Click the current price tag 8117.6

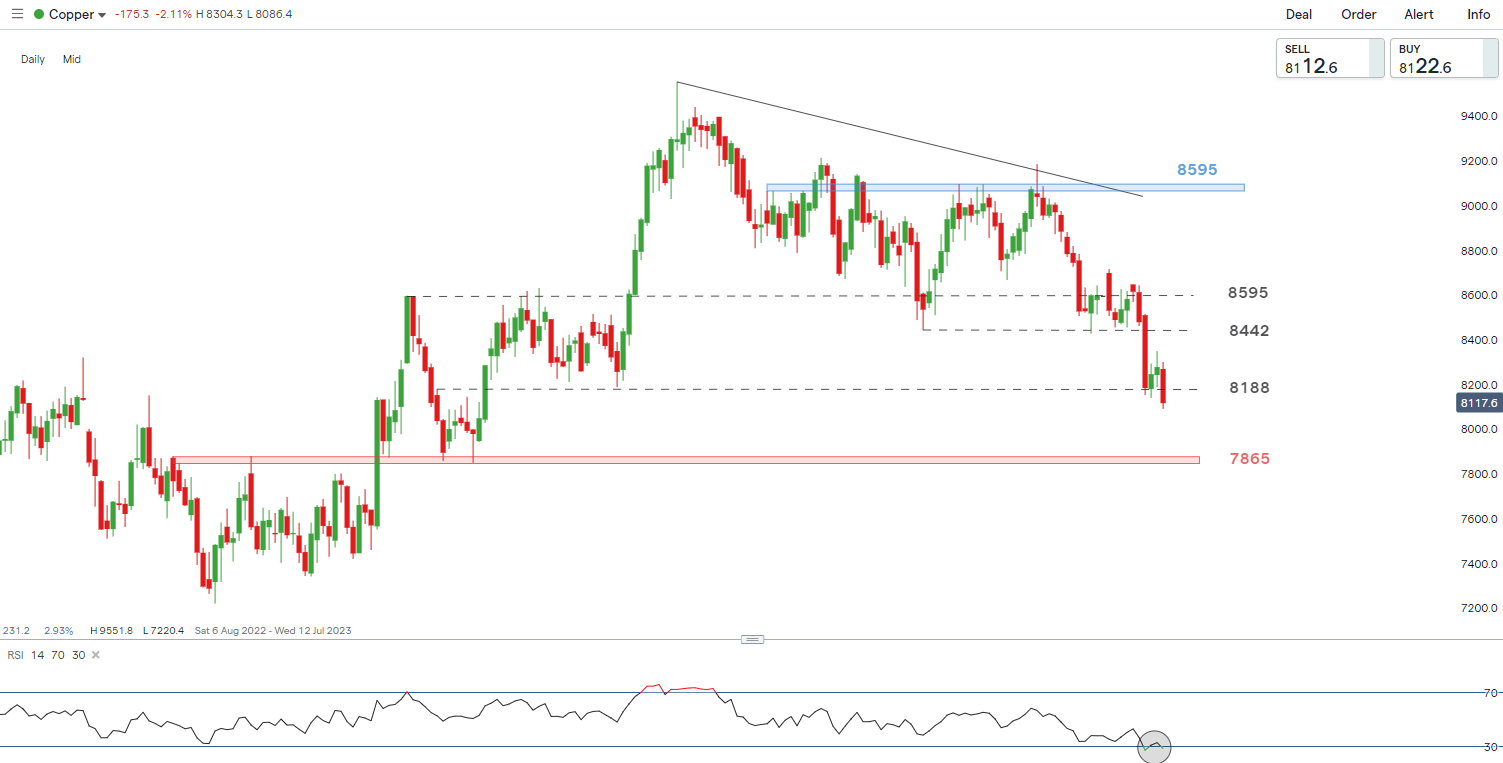1478,403
